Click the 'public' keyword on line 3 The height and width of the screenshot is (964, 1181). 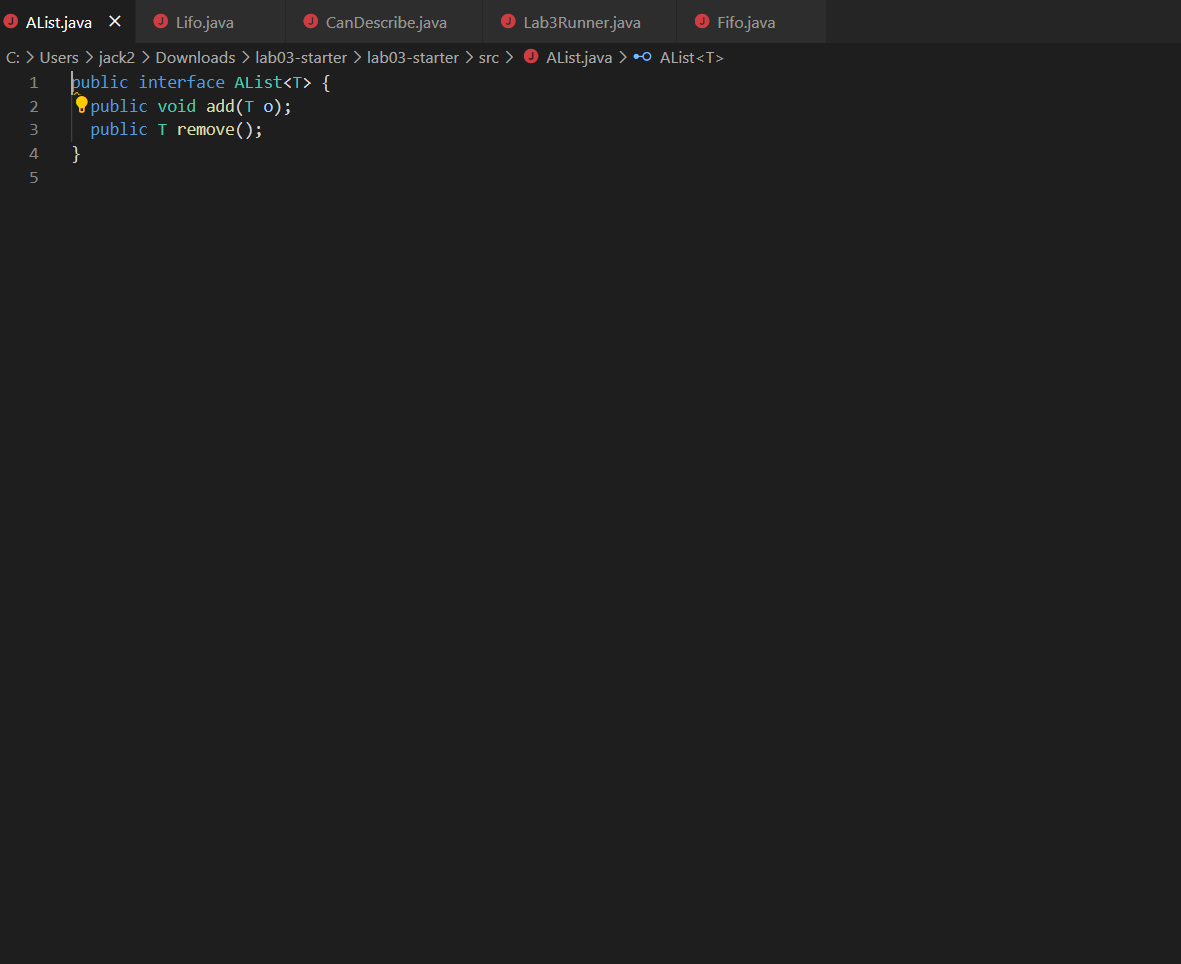(x=119, y=130)
